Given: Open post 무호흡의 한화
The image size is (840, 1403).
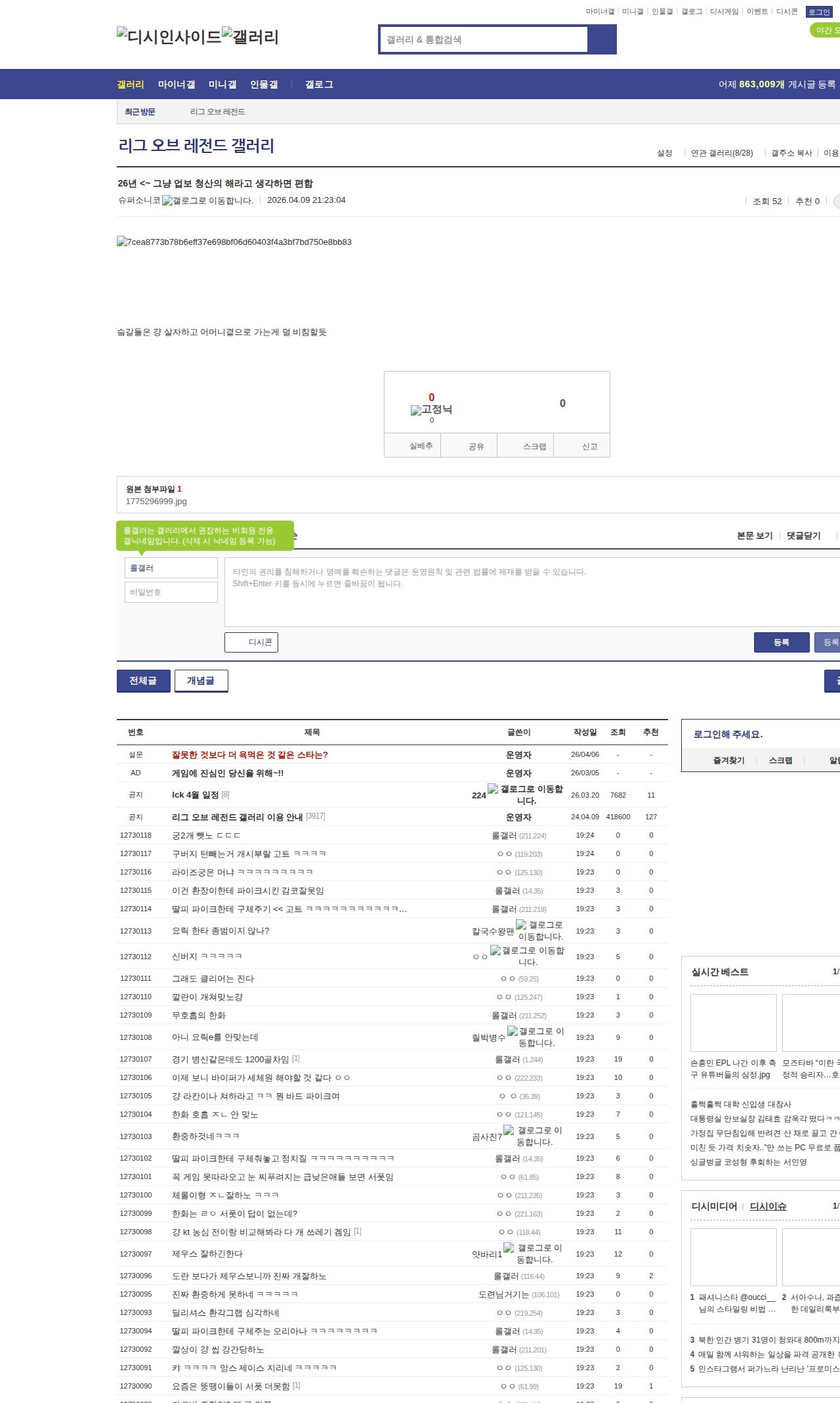Looking at the screenshot, I should [199, 1016].
